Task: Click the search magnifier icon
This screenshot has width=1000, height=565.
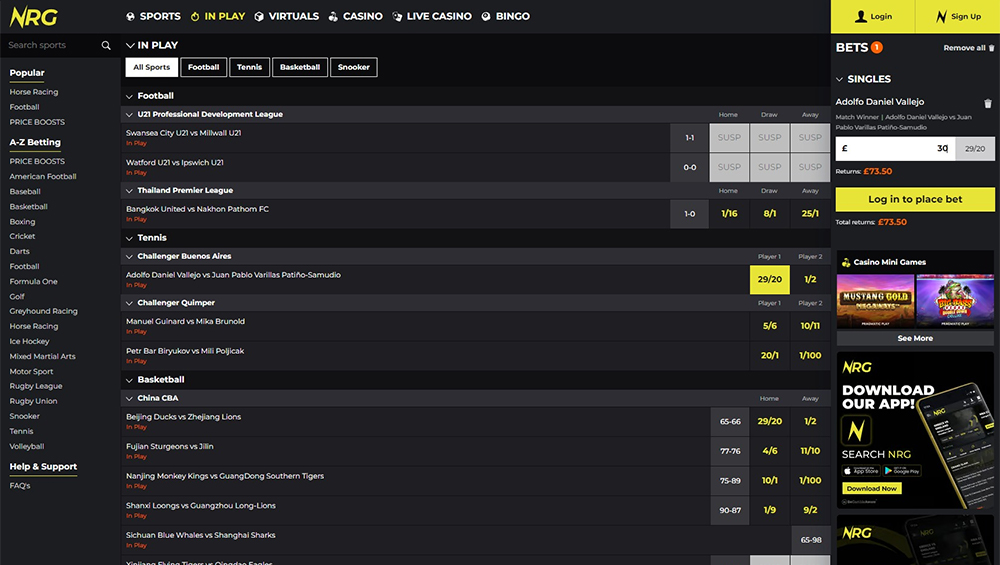Action: click(106, 45)
